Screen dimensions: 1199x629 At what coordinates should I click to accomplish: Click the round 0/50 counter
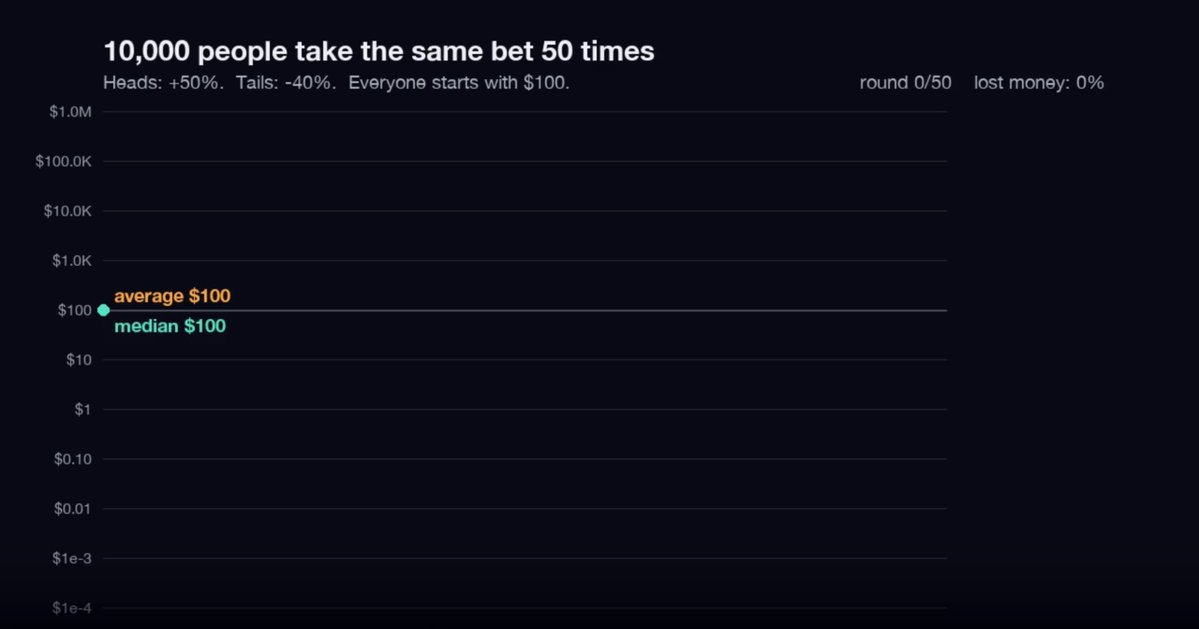pos(905,83)
